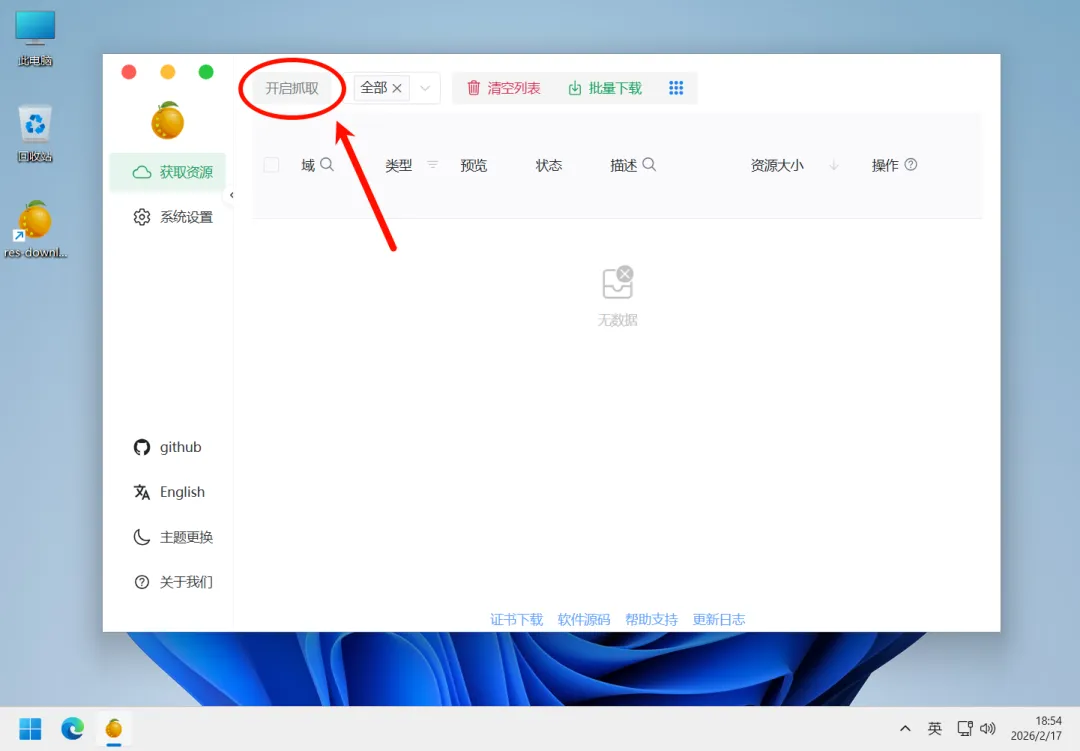The height and width of the screenshot is (751, 1080).
Task: Open the 证书下载 link at bottom
Action: point(516,620)
